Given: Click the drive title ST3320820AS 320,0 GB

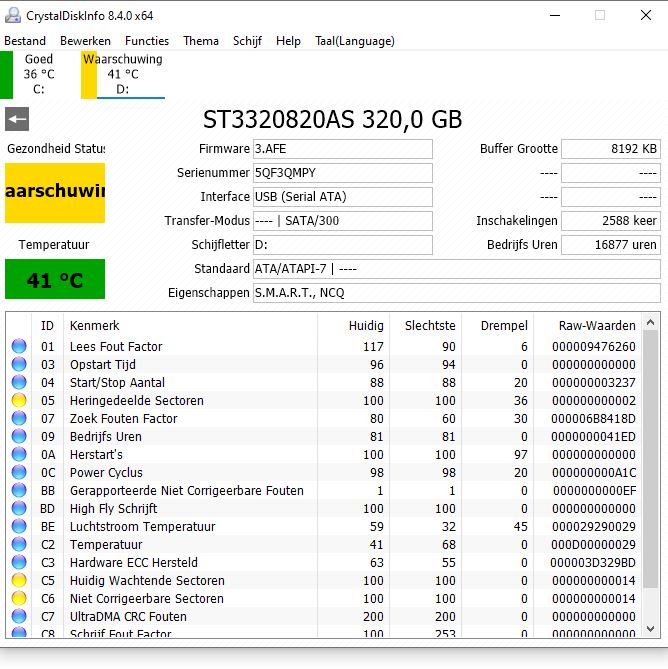Looking at the screenshot, I should pyautogui.click(x=332, y=119).
